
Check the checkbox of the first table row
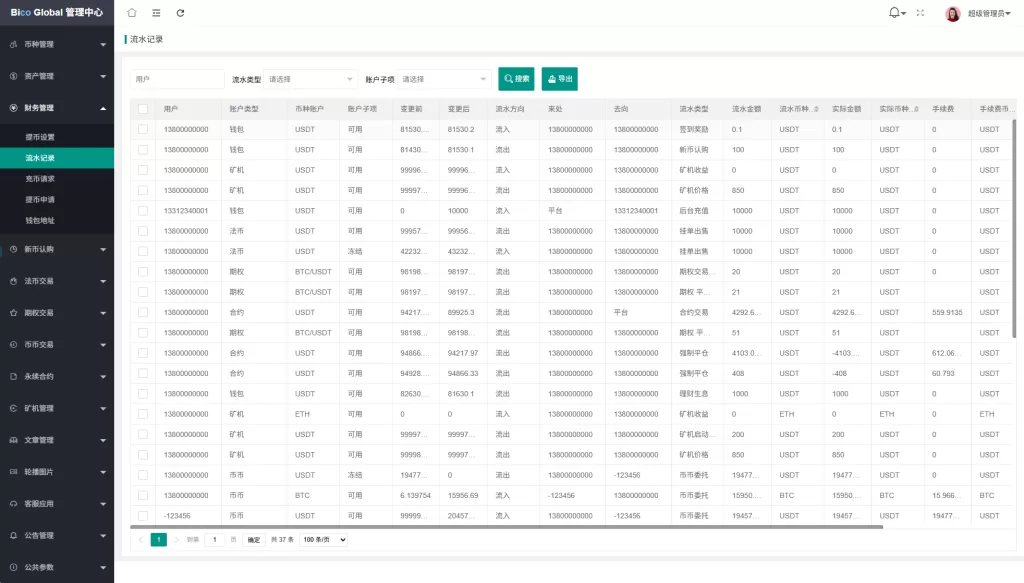(142, 129)
